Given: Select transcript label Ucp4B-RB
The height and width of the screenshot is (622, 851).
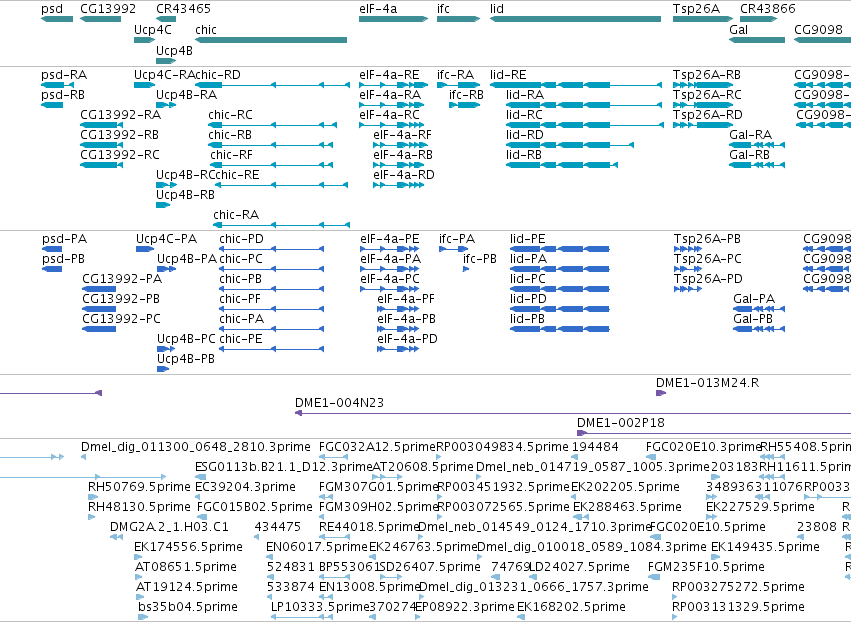Looking at the screenshot, I should (x=186, y=194).
